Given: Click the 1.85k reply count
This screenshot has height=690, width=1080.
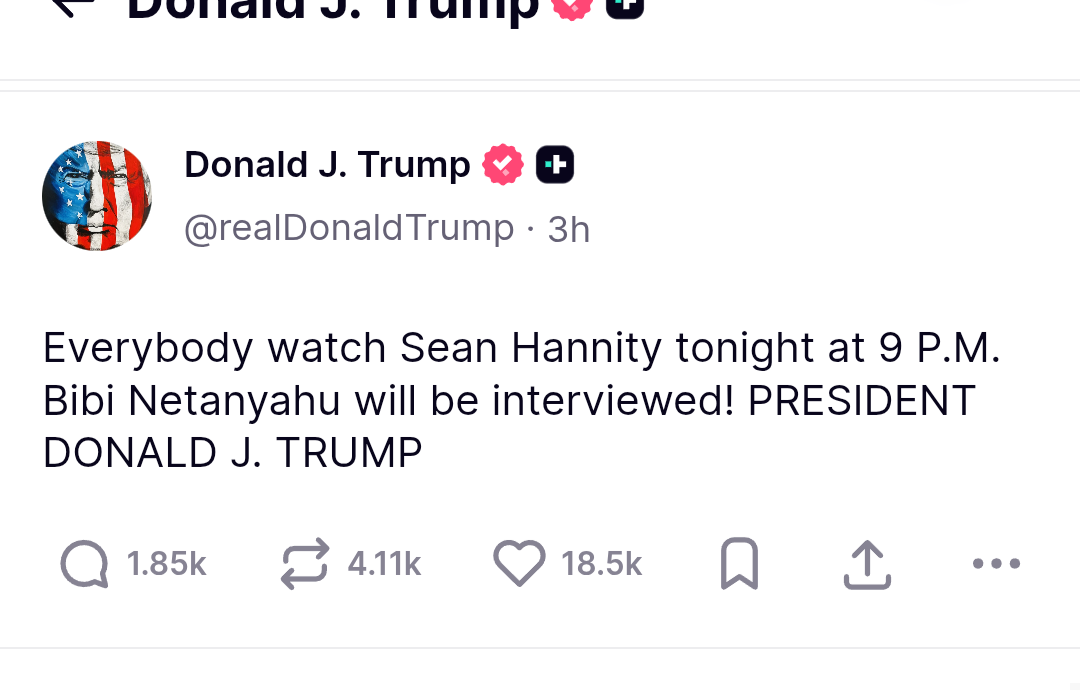Looking at the screenshot, I should (167, 565).
